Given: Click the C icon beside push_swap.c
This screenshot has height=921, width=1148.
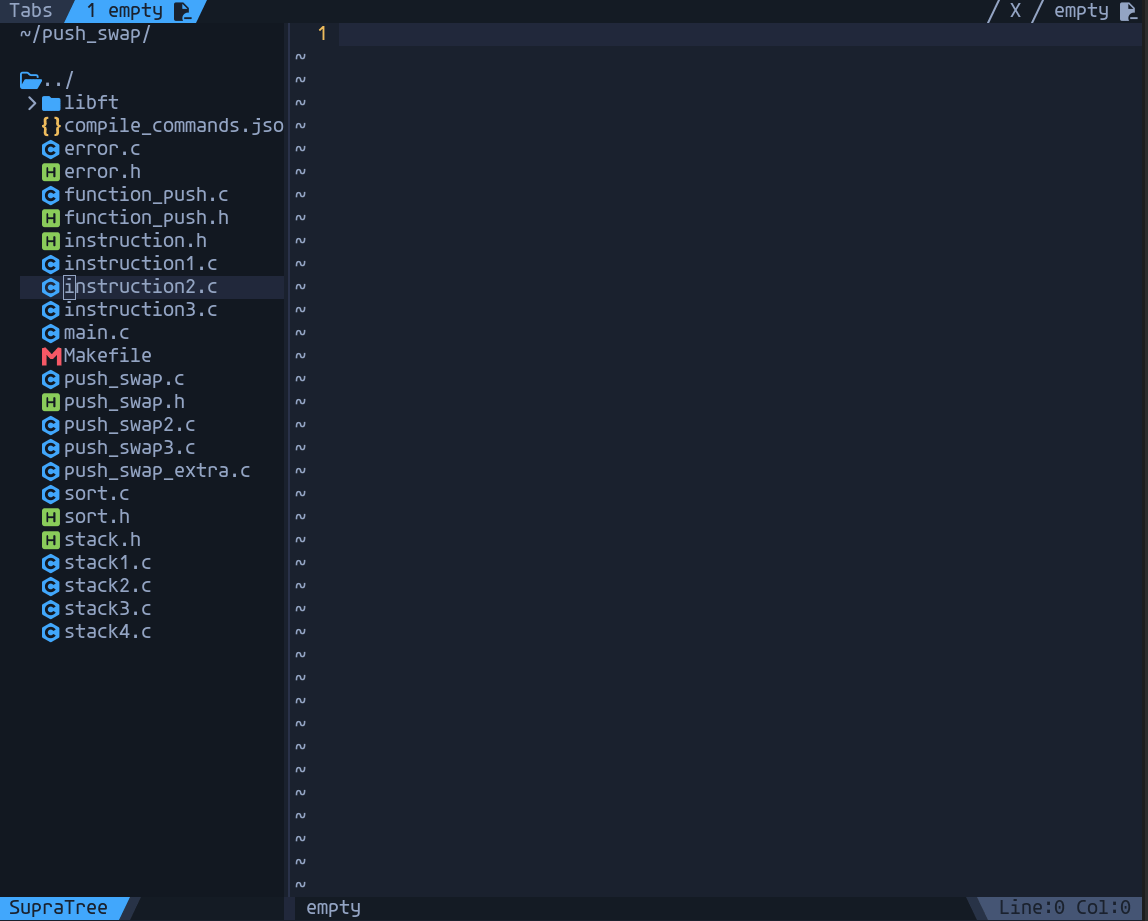Looking at the screenshot, I should click(x=51, y=379).
